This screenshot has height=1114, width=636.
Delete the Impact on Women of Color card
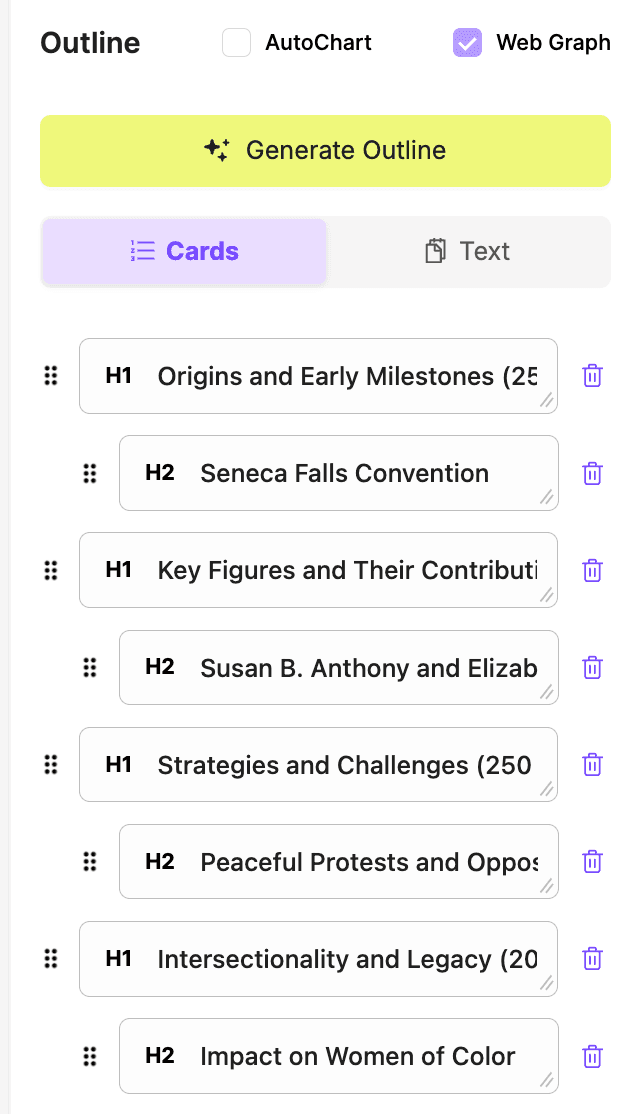(x=592, y=1056)
